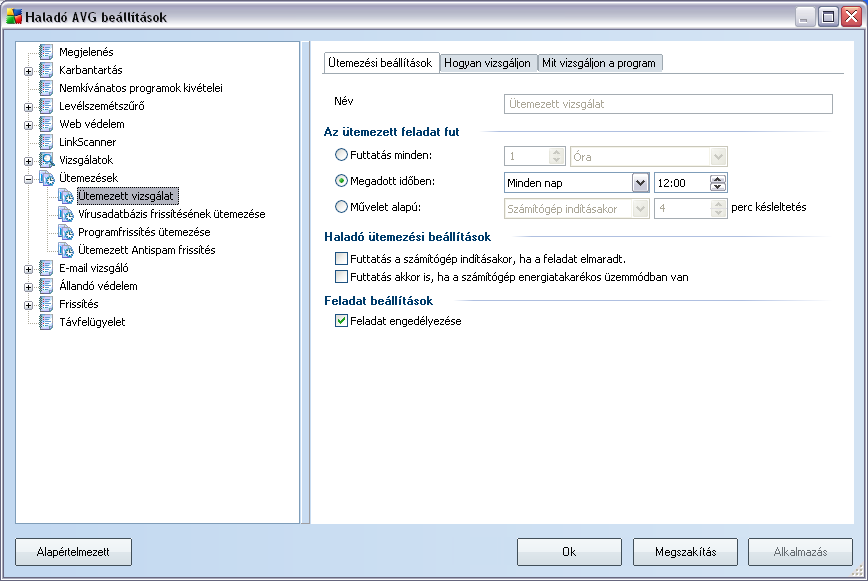Expand the Karbantartás tree node
This screenshot has width=868, height=581.
point(29,71)
